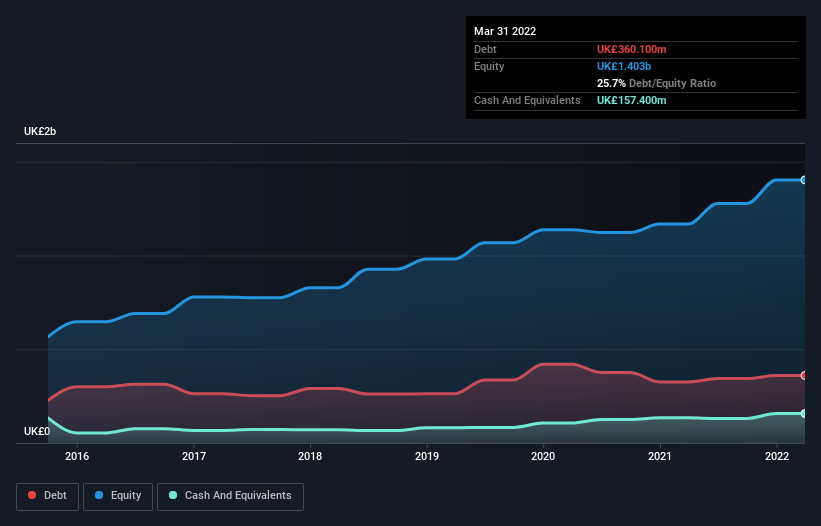Click the Debt row label in tooltip
This screenshot has width=821, height=526.
[485, 49]
